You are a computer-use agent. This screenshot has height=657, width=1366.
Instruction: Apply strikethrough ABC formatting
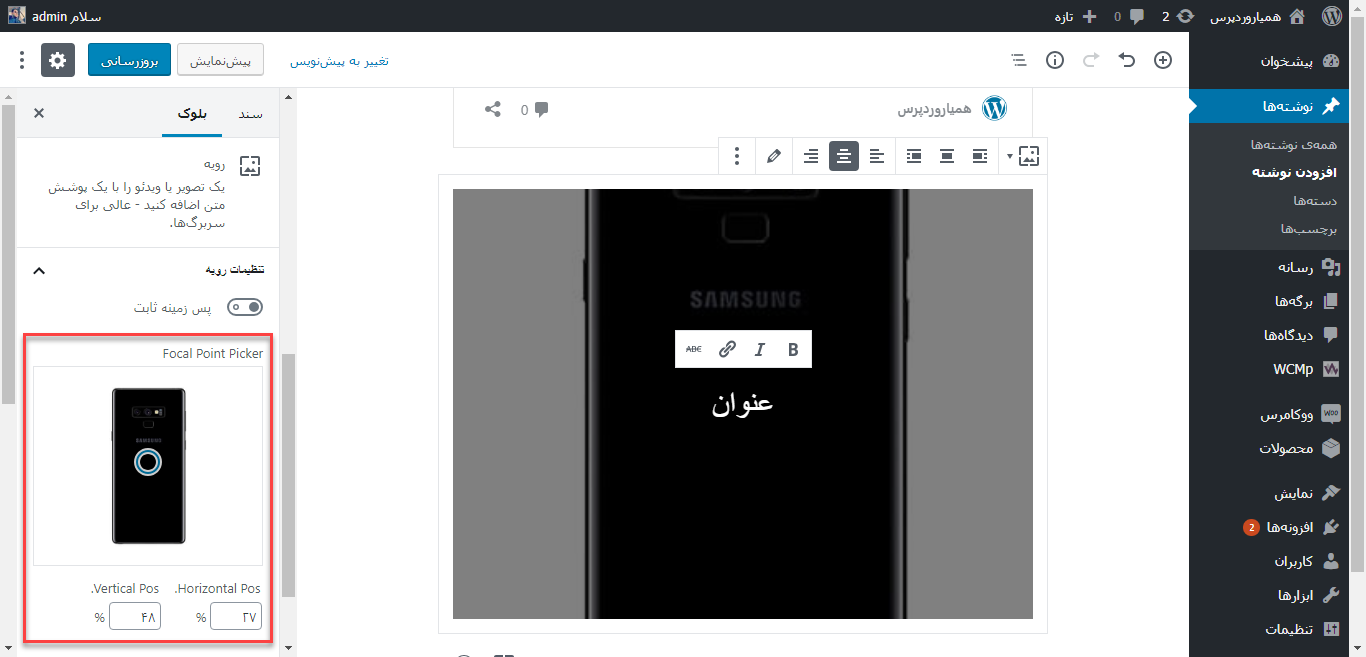point(694,349)
